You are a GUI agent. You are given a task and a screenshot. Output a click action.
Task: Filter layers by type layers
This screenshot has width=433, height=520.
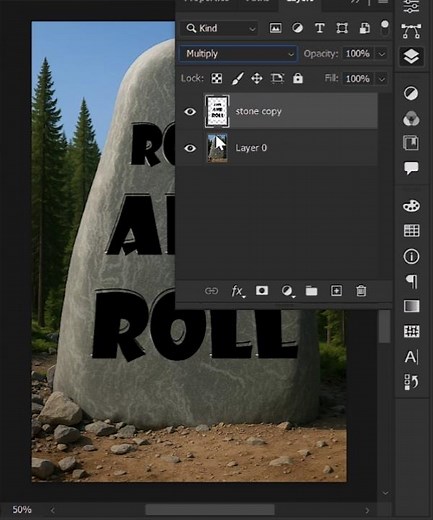pyautogui.click(x=320, y=28)
